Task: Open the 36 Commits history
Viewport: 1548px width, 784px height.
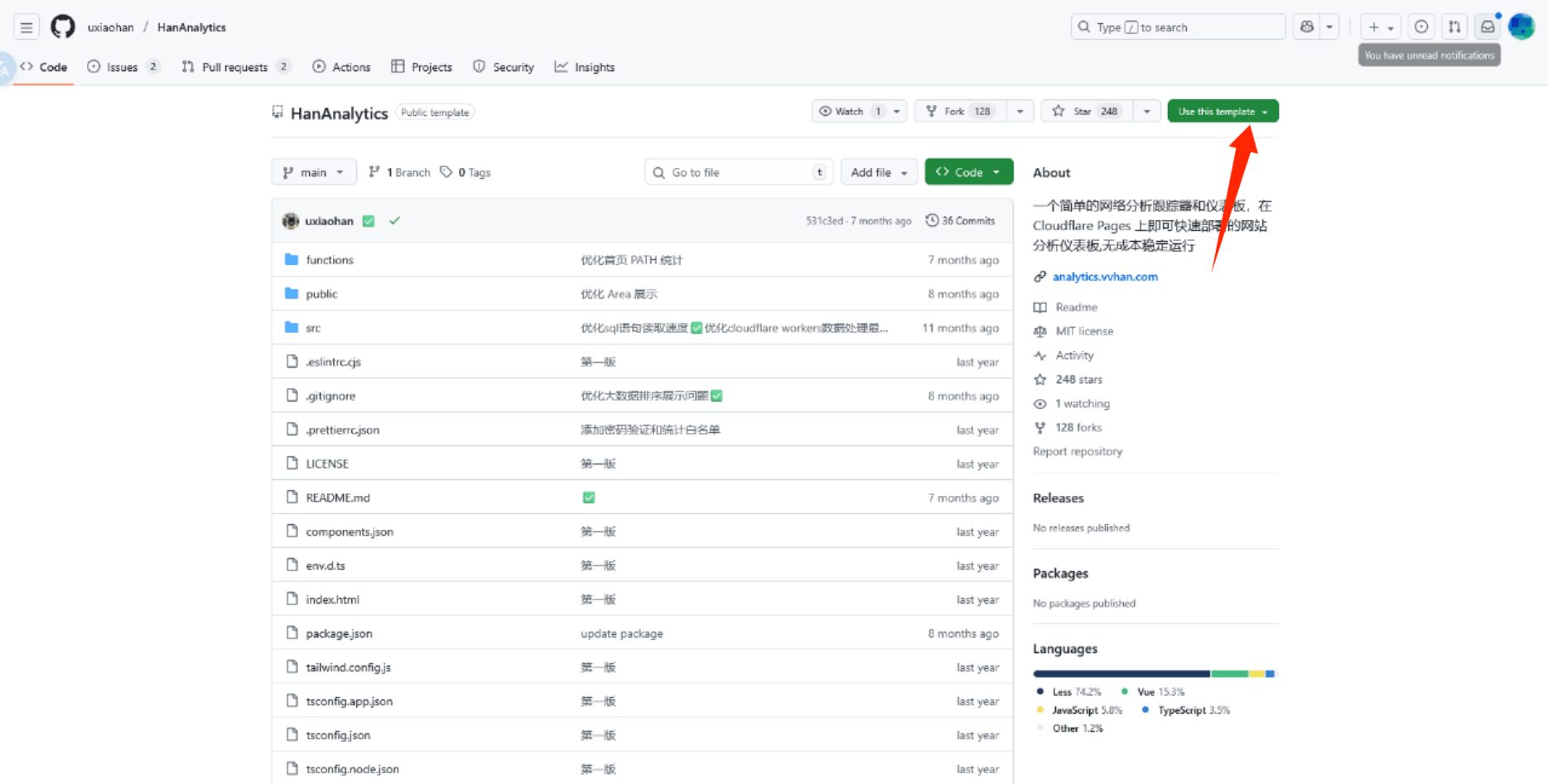Action: coord(961,221)
